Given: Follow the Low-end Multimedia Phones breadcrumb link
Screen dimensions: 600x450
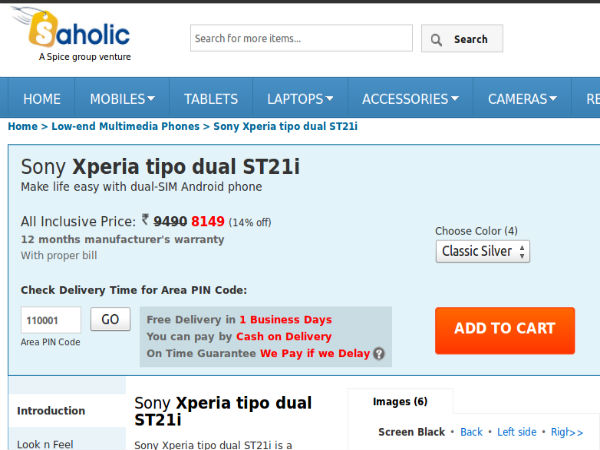Looking at the screenshot, I should pos(125,127).
